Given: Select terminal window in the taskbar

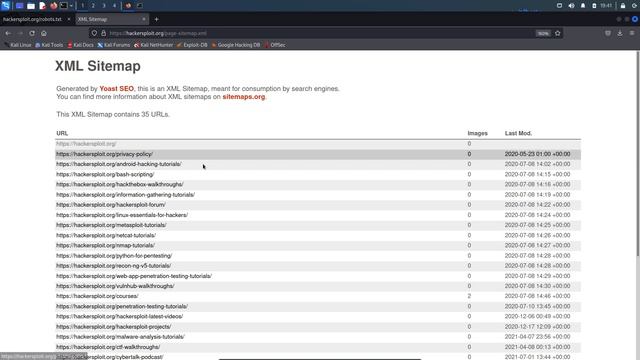Looking at the screenshot, I should [x=140, y=6].
